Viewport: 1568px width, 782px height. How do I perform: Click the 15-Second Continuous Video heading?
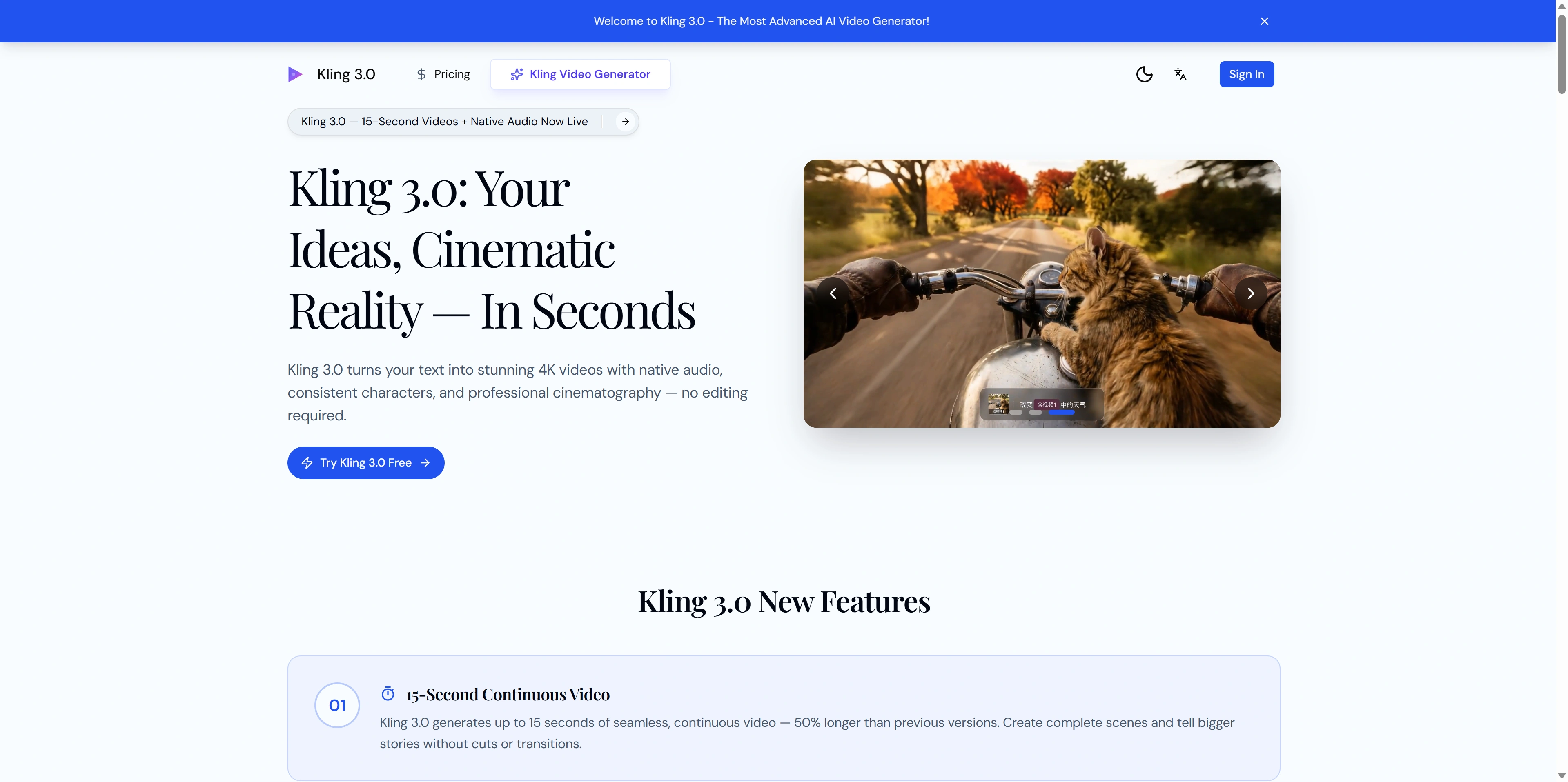508,694
